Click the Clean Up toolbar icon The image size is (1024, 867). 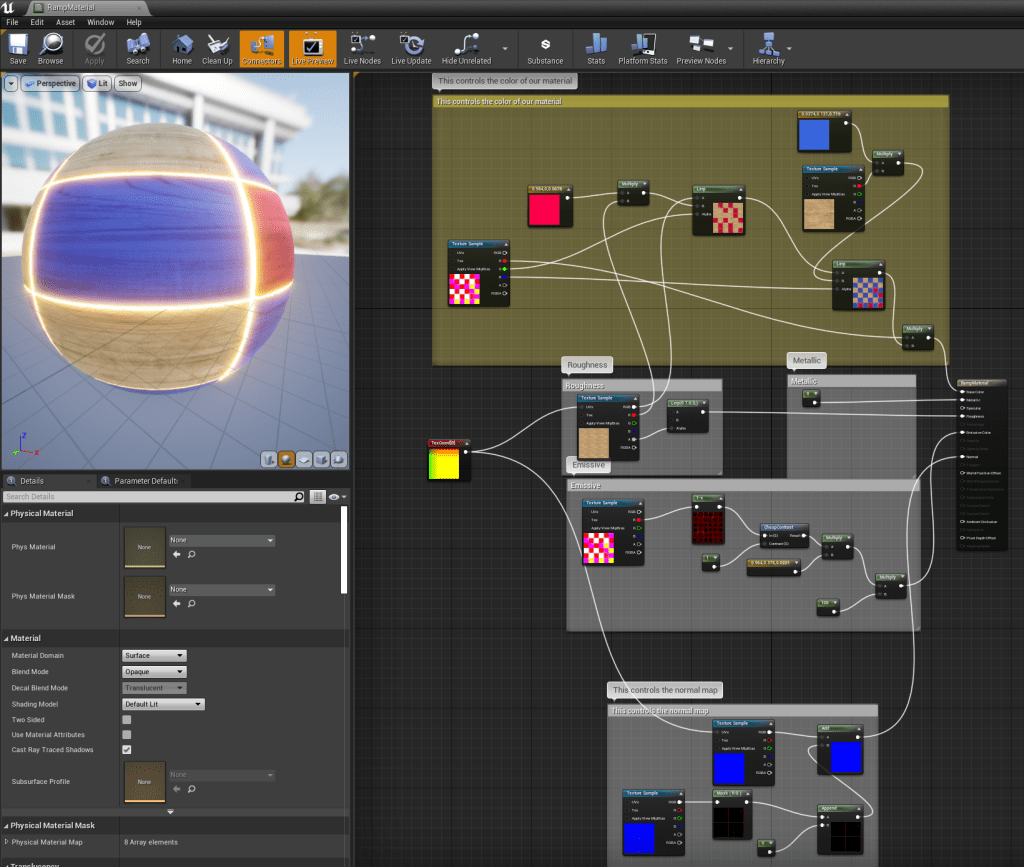(217, 47)
